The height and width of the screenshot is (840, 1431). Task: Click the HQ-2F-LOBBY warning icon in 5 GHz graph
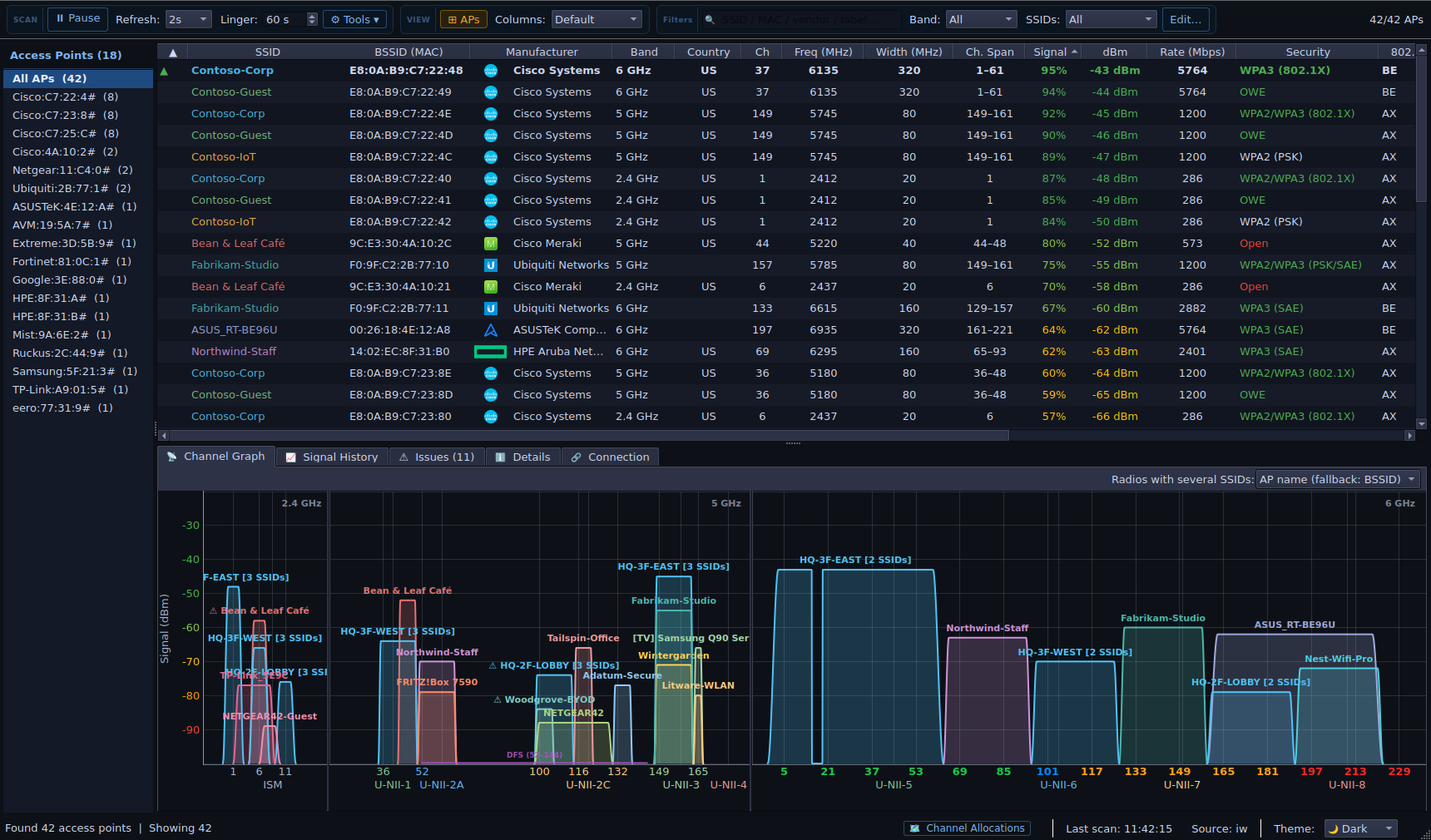(x=493, y=665)
